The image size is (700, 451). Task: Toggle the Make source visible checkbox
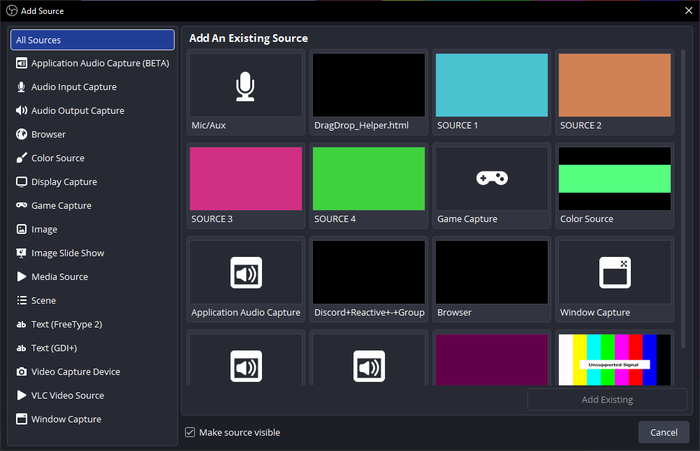tap(190, 432)
